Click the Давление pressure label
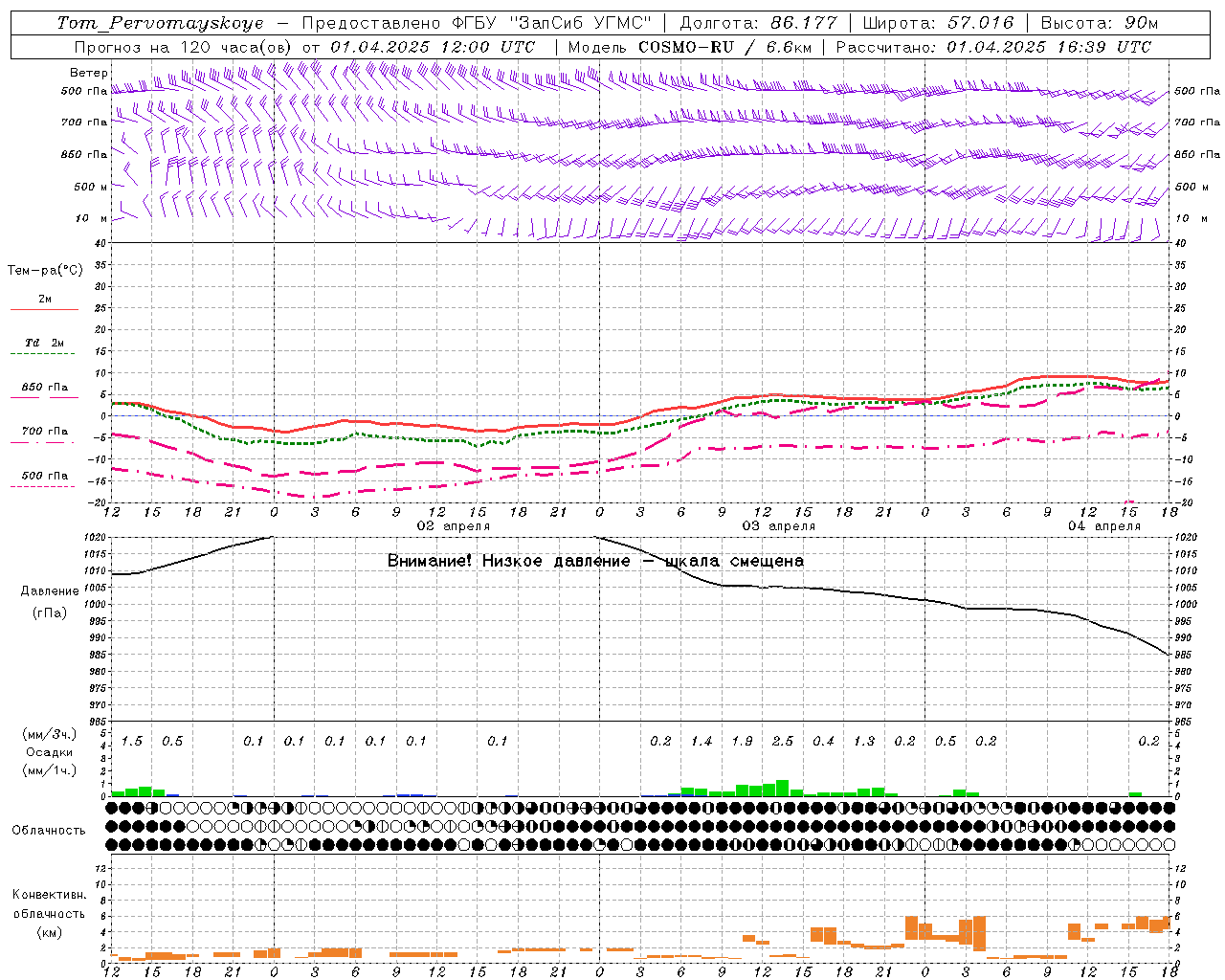 pos(50,591)
